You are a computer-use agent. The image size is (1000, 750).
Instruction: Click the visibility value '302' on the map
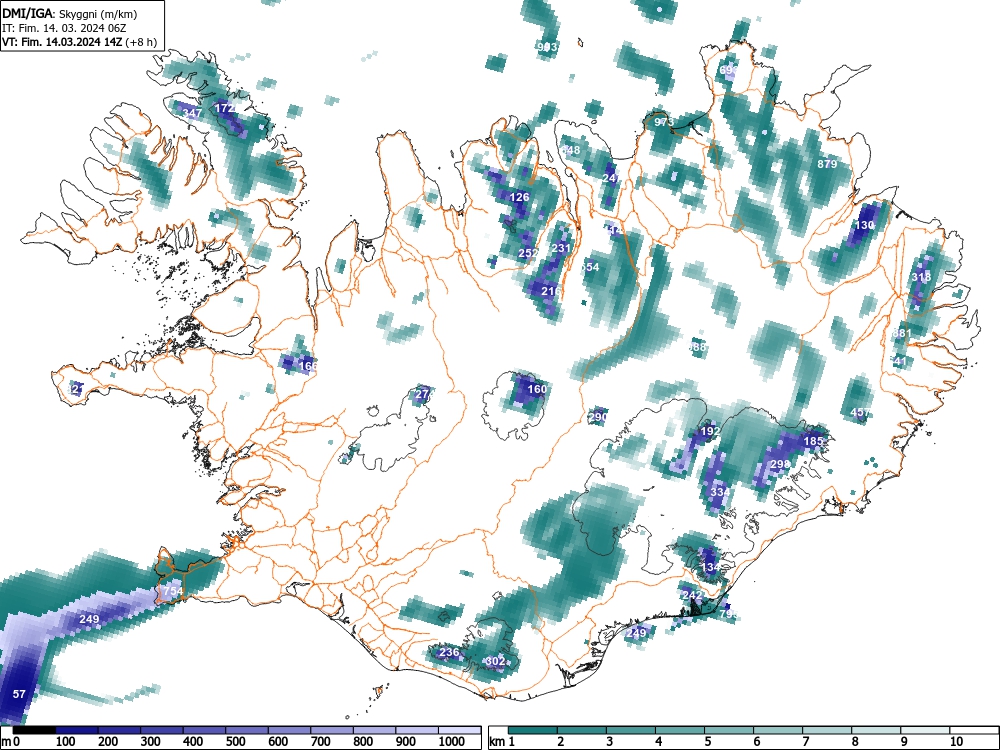tap(495, 661)
